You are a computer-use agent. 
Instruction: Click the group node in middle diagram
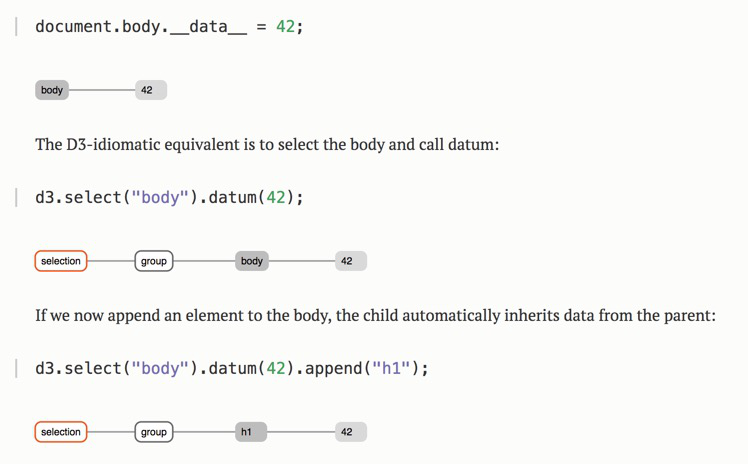click(x=154, y=261)
